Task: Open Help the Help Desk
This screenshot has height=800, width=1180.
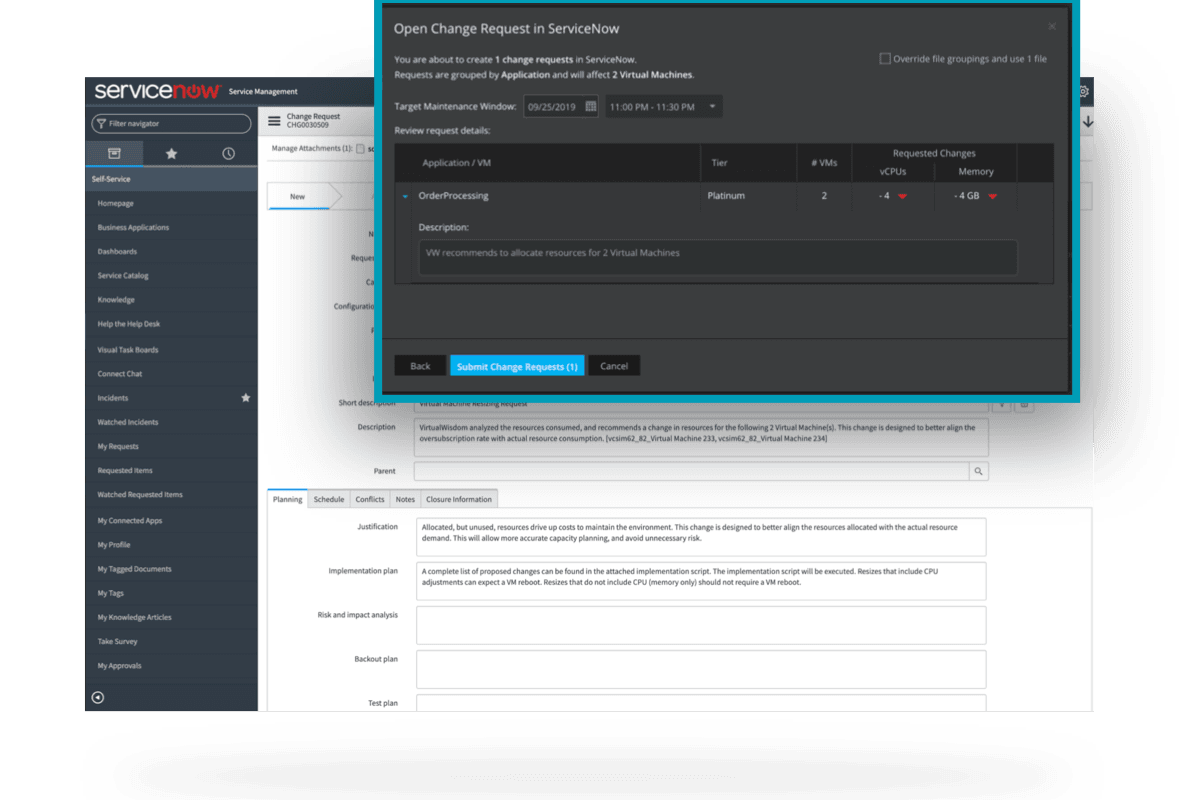Action: (129, 324)
